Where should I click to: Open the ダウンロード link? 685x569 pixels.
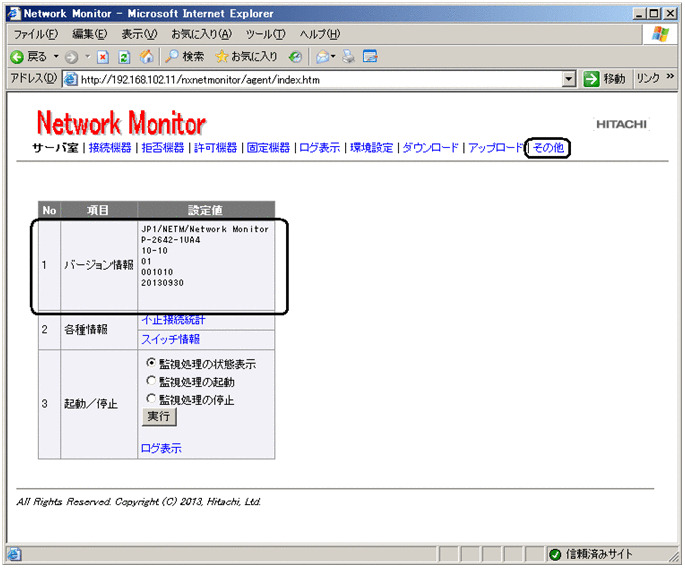click(x=431, y=148)
